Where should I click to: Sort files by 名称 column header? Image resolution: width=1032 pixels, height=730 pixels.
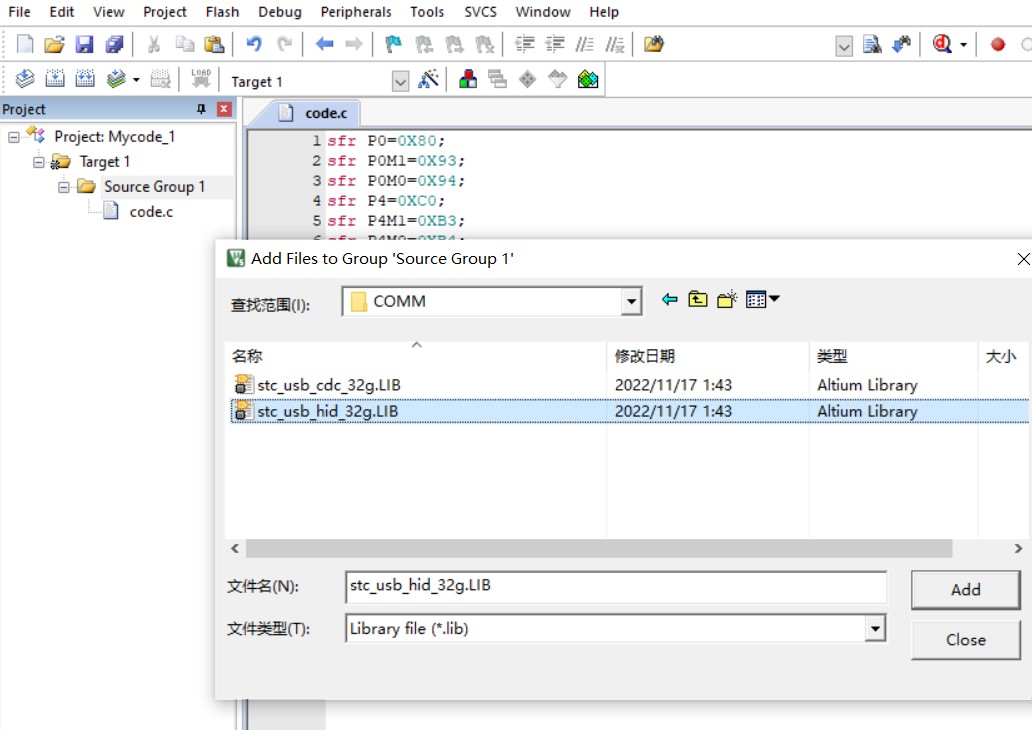point(415,356)
